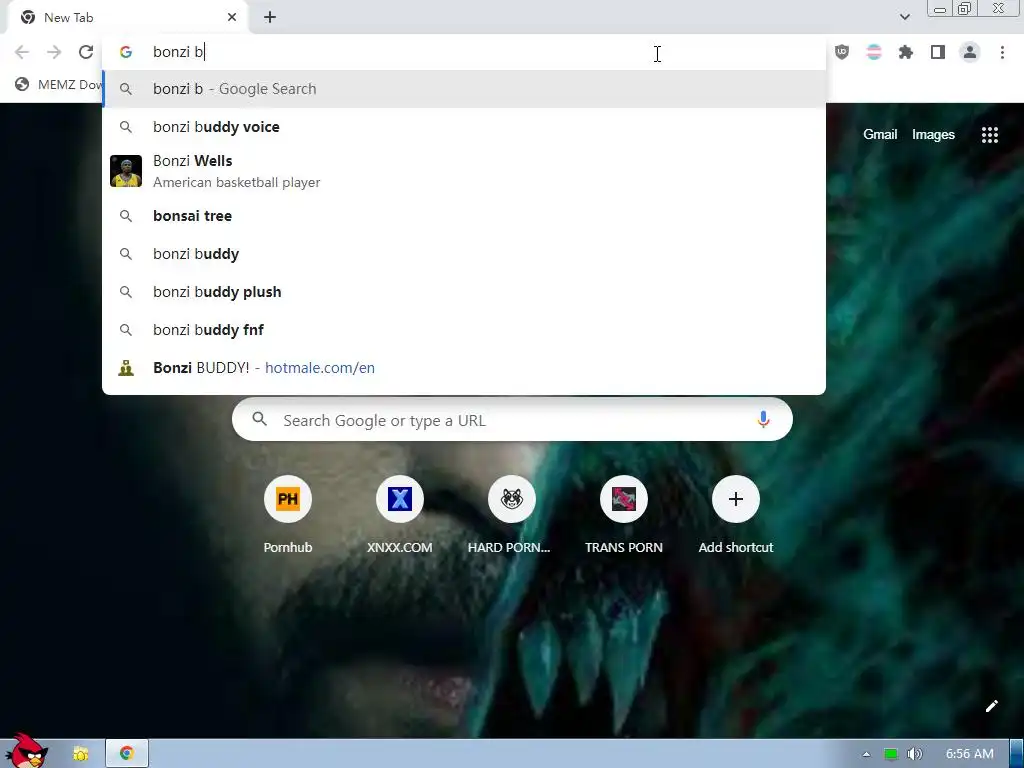Open the XNXX.COM shortcut tile
1024x768 pixels.
[400, 515]
